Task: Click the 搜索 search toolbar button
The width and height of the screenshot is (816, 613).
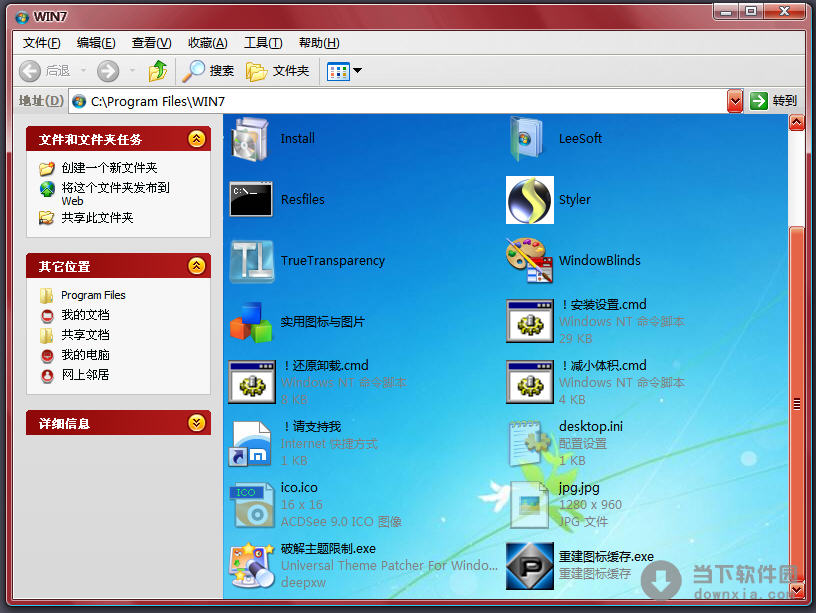Action: (209, 71)
